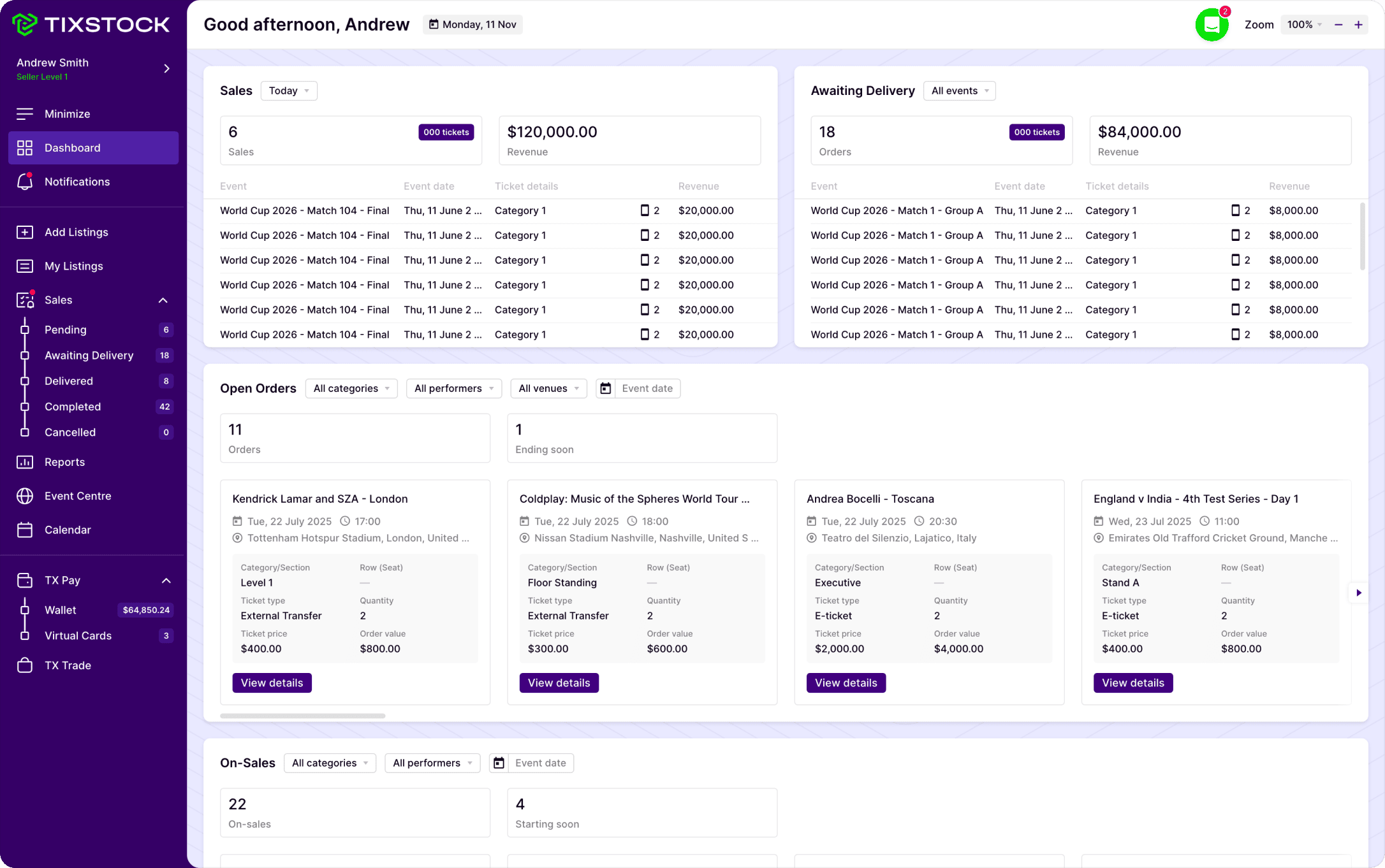View details for Coldplay order
The height and width of the screenshot is (868, 1385).
(559, 683)
